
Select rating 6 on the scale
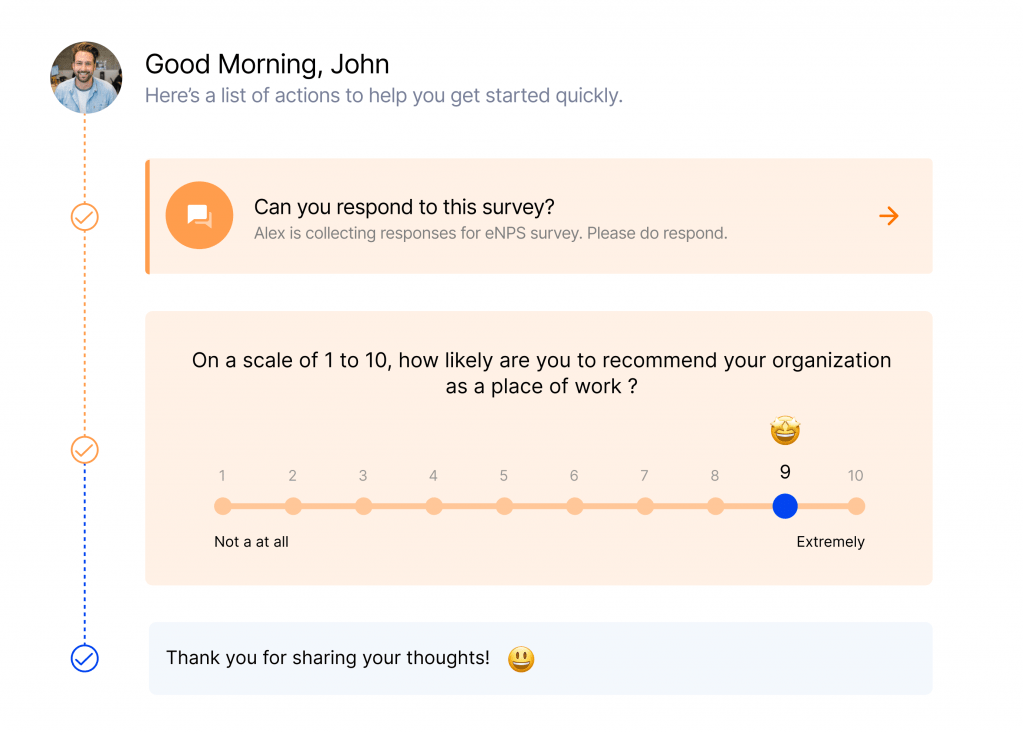(x=575, y=506)
